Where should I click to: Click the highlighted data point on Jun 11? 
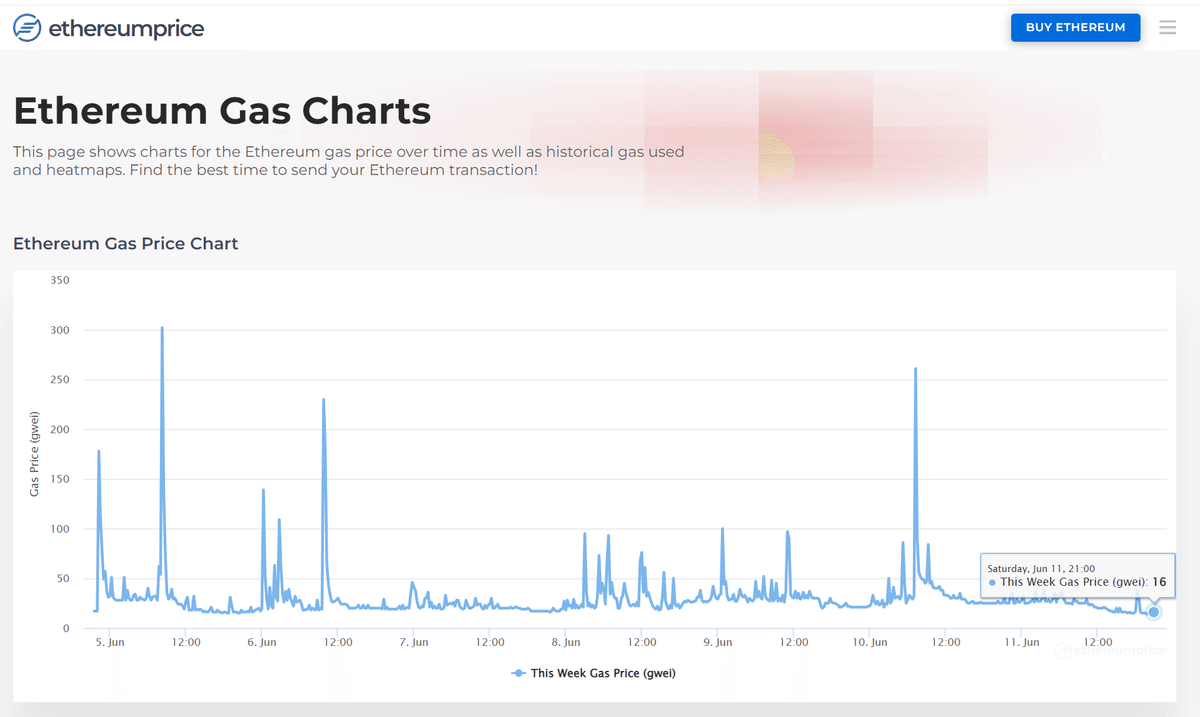tap(1154, 612)
